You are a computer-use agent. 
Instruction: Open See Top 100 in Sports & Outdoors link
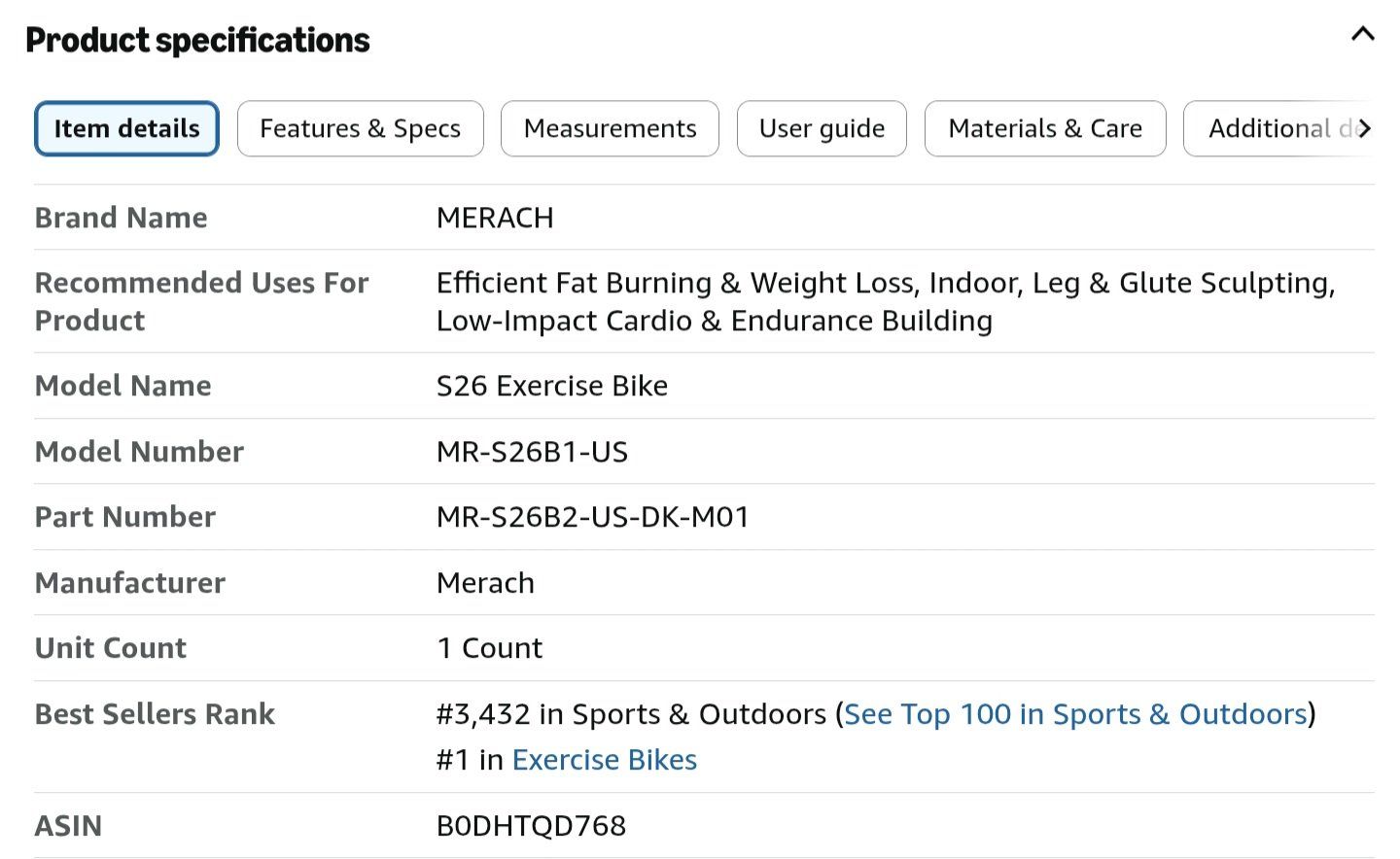[1075, 714]
